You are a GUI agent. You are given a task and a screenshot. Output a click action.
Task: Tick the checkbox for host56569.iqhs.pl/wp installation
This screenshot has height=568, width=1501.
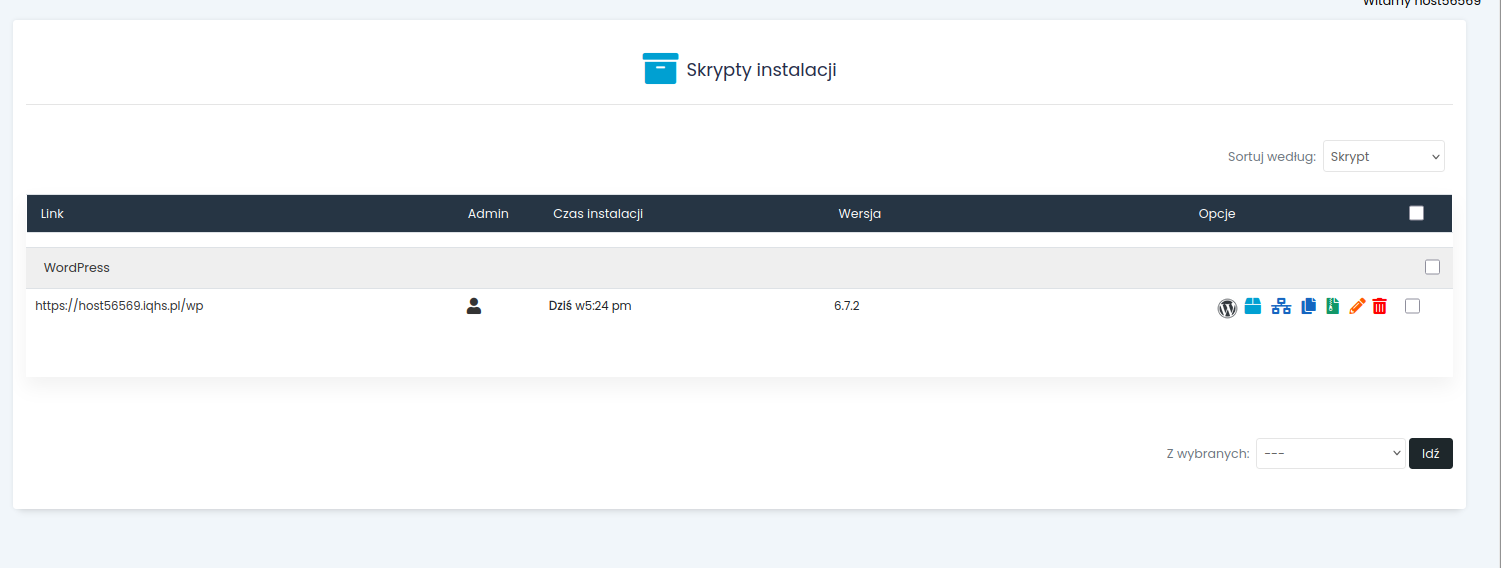pos(1412,306)
